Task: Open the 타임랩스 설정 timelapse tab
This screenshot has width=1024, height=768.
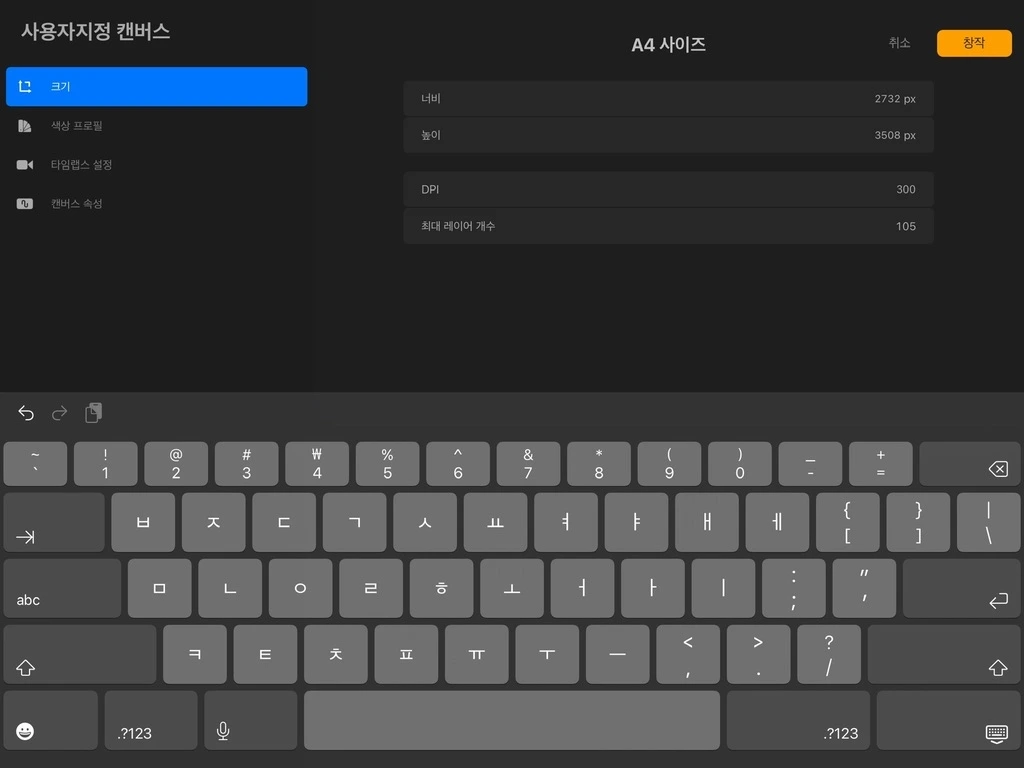Action: point(157,165)
